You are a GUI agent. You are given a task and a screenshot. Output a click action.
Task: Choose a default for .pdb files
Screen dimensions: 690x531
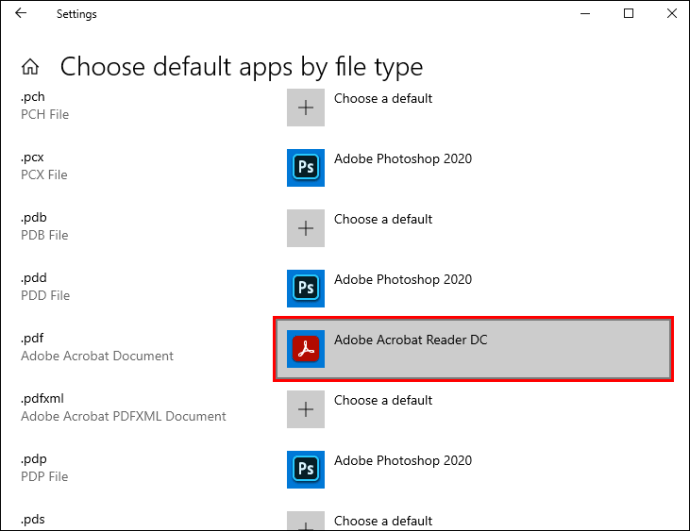383,219
